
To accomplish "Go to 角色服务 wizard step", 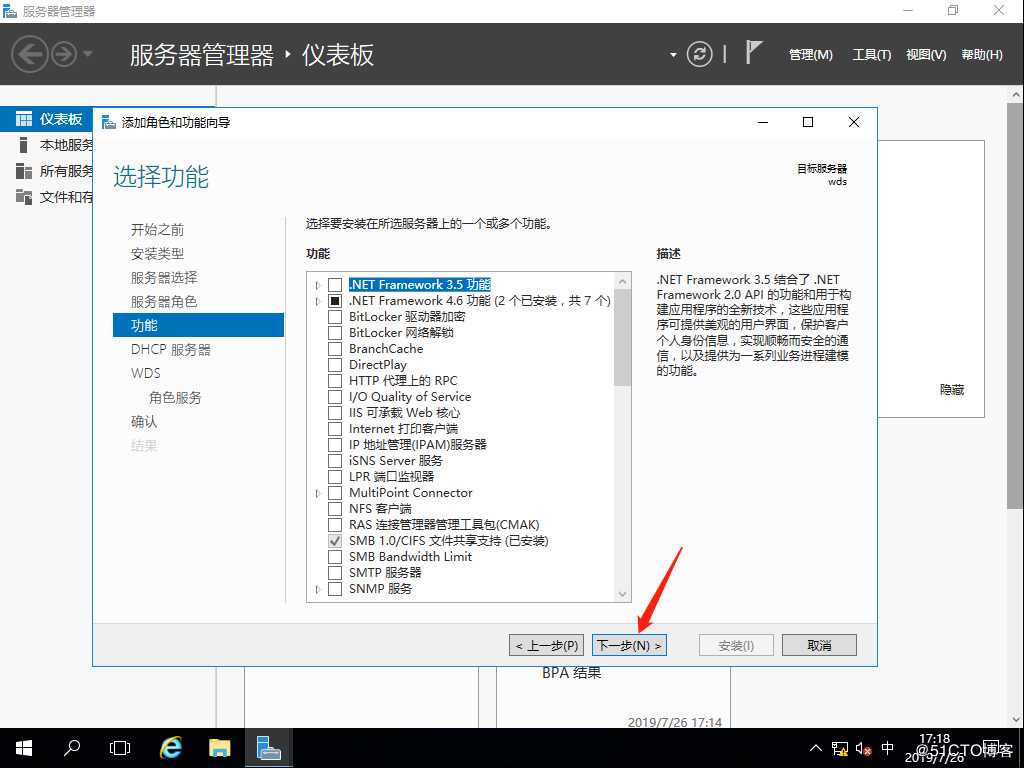I will click(175, 398).
